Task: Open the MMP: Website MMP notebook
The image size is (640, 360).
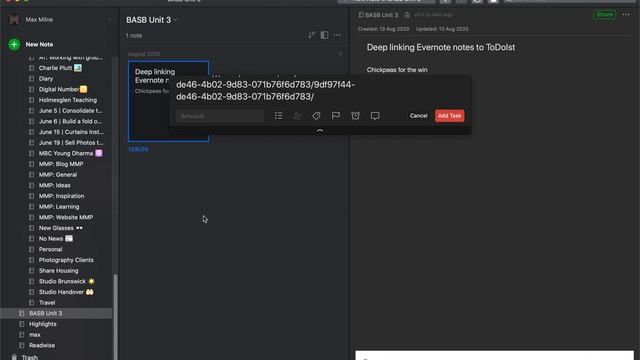Action: point(66,217)
